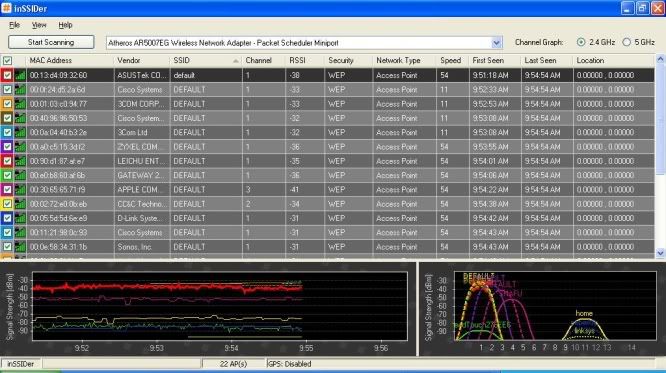The width and height of the screenshot is (666, 373).
Task: Sort table by Vendor column header
Action: coord(142,61)
